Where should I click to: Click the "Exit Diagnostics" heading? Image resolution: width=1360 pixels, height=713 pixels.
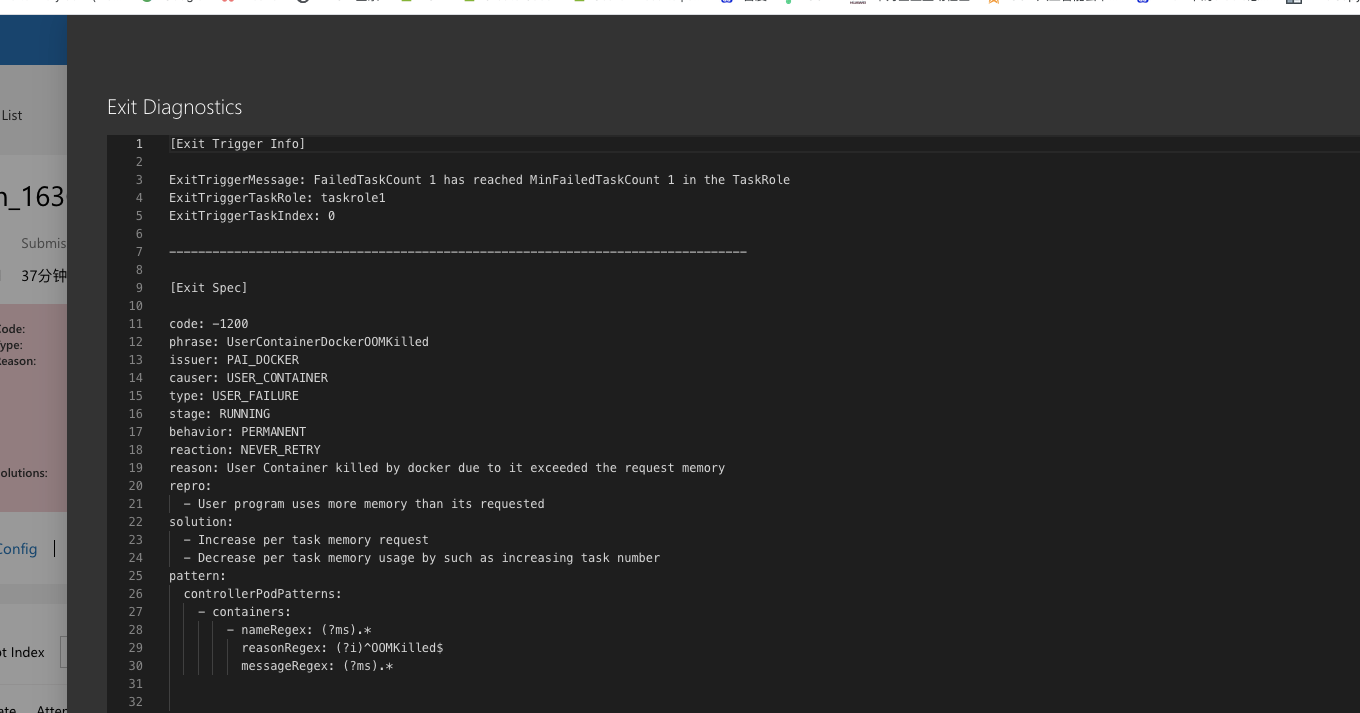pos(175,107)
